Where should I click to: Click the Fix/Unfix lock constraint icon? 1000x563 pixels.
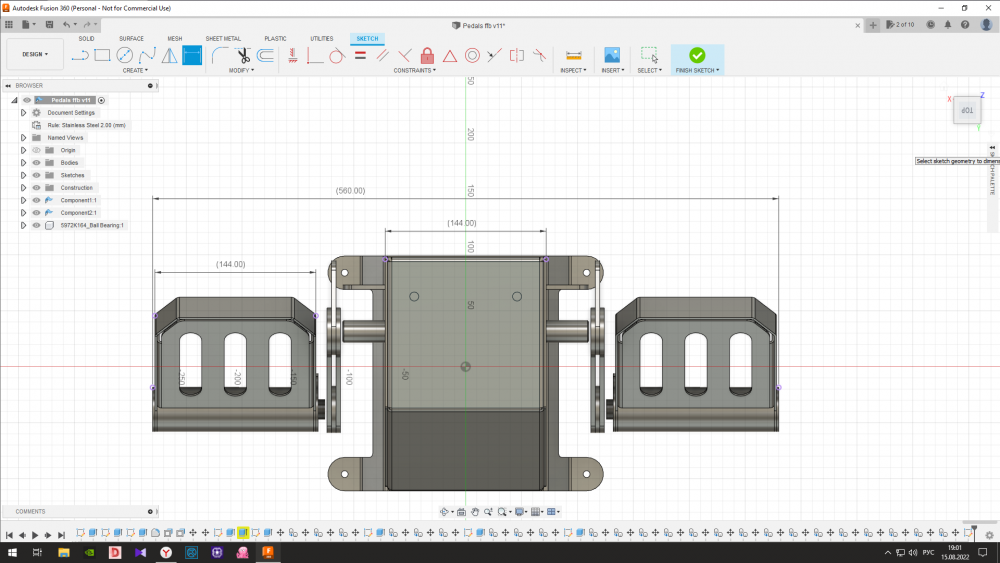(x=427, y=55)
